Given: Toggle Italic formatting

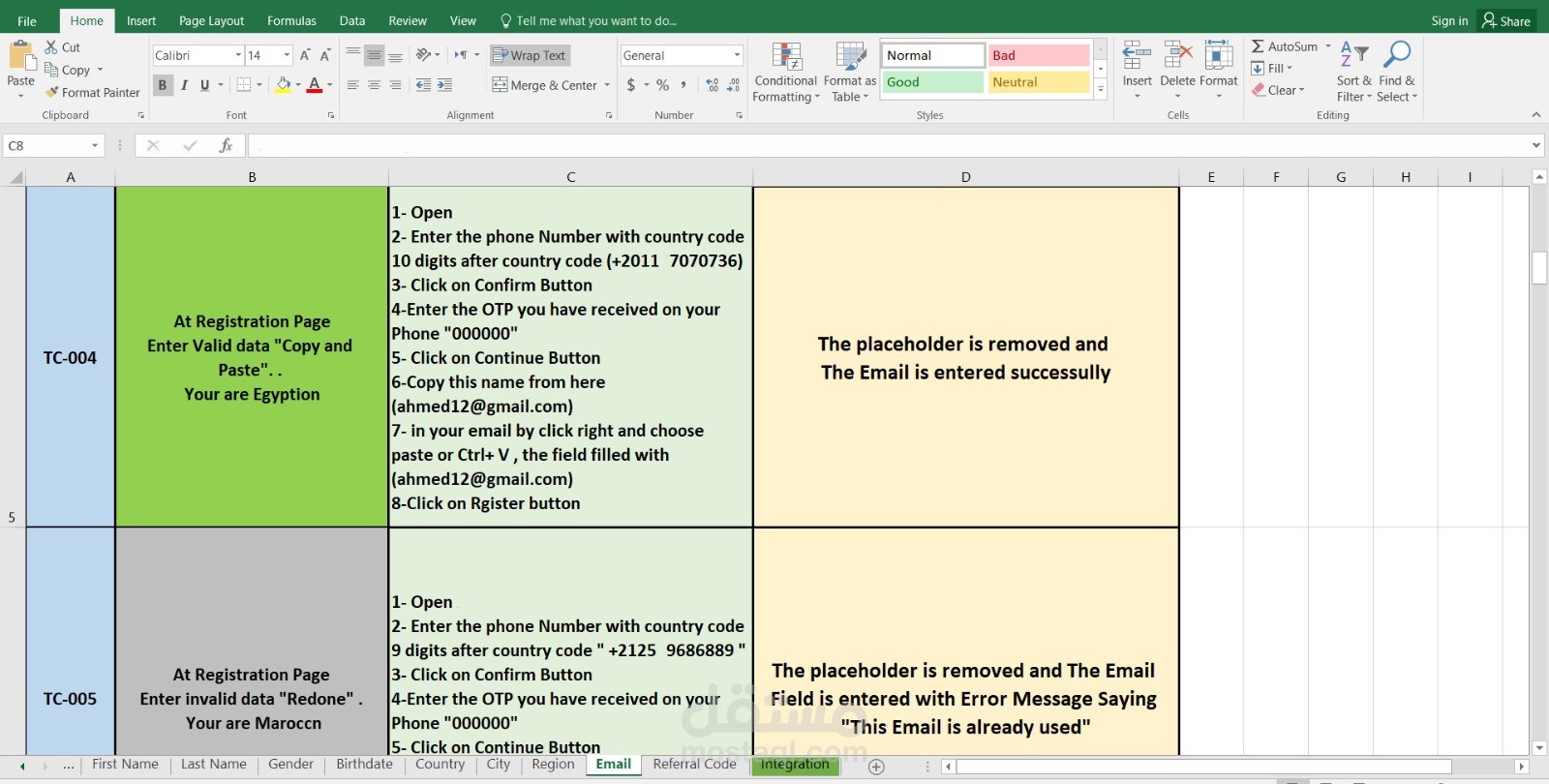Looking at the screenshot, I should pyautogui.click(x=184, y=85).
